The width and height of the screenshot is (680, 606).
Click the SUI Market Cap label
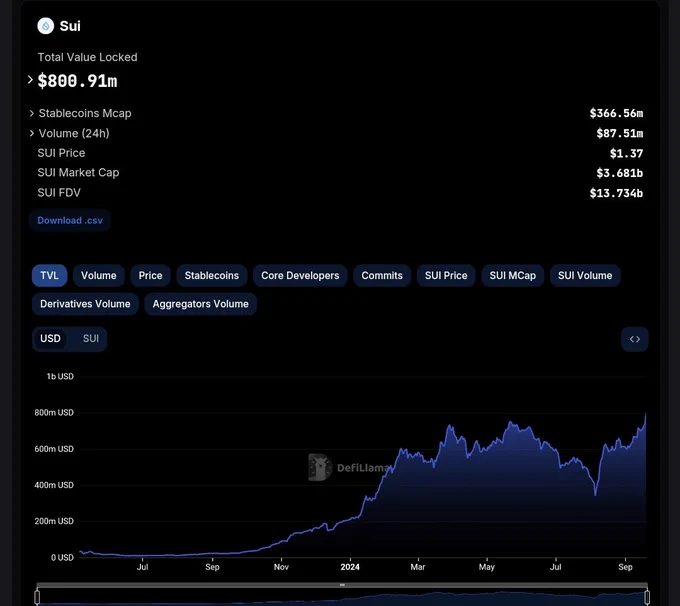78,173
